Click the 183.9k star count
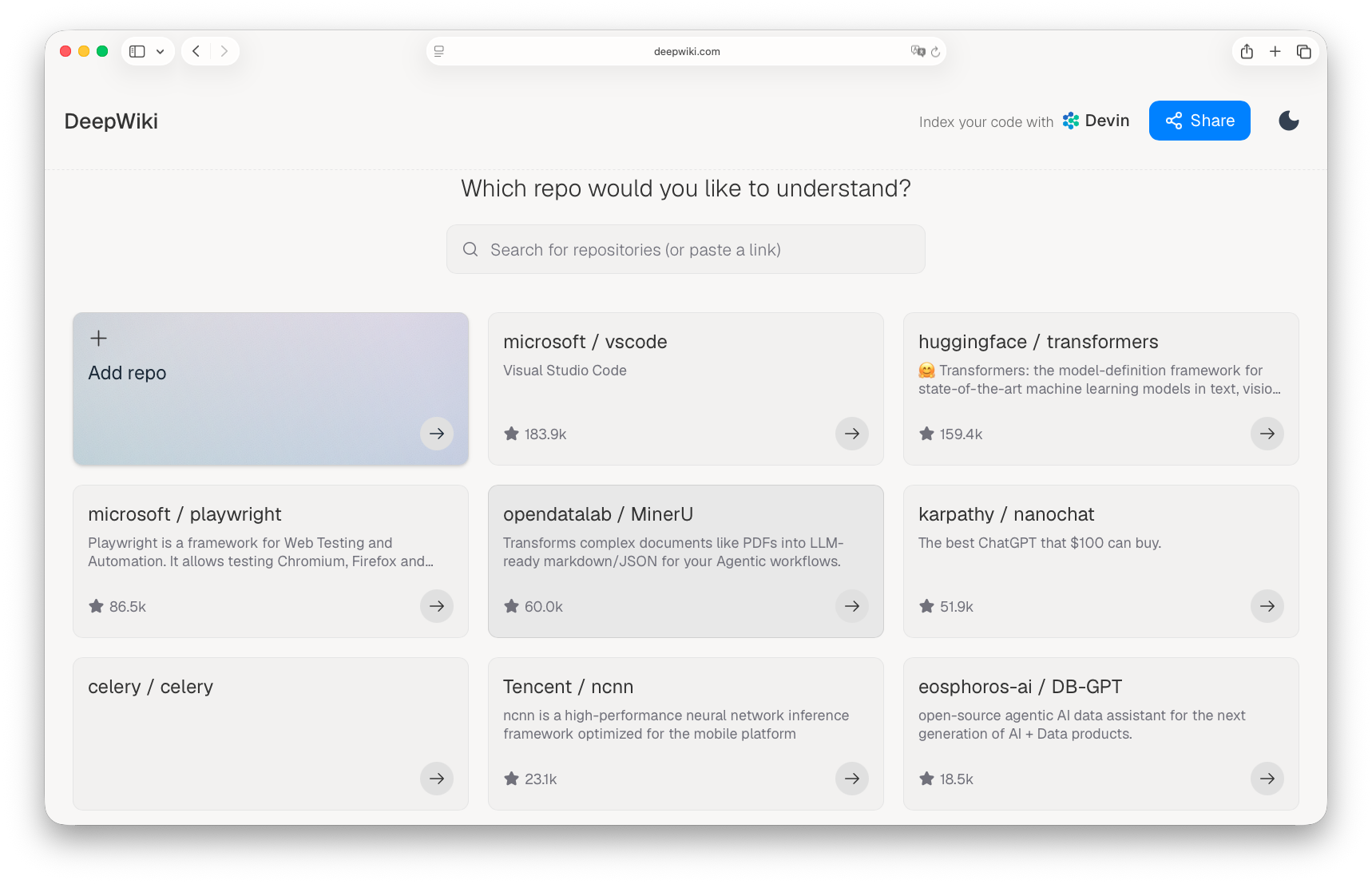The width and height of the screenshot is (1372, 884). point(545,434)
